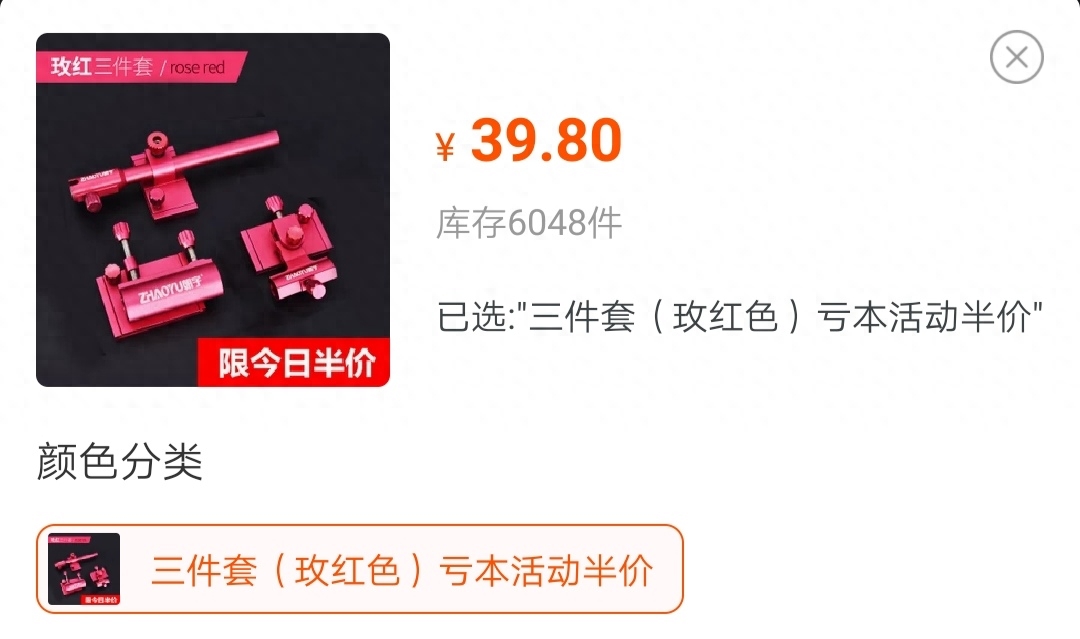Click the 颜色分类 section heading

119,461
